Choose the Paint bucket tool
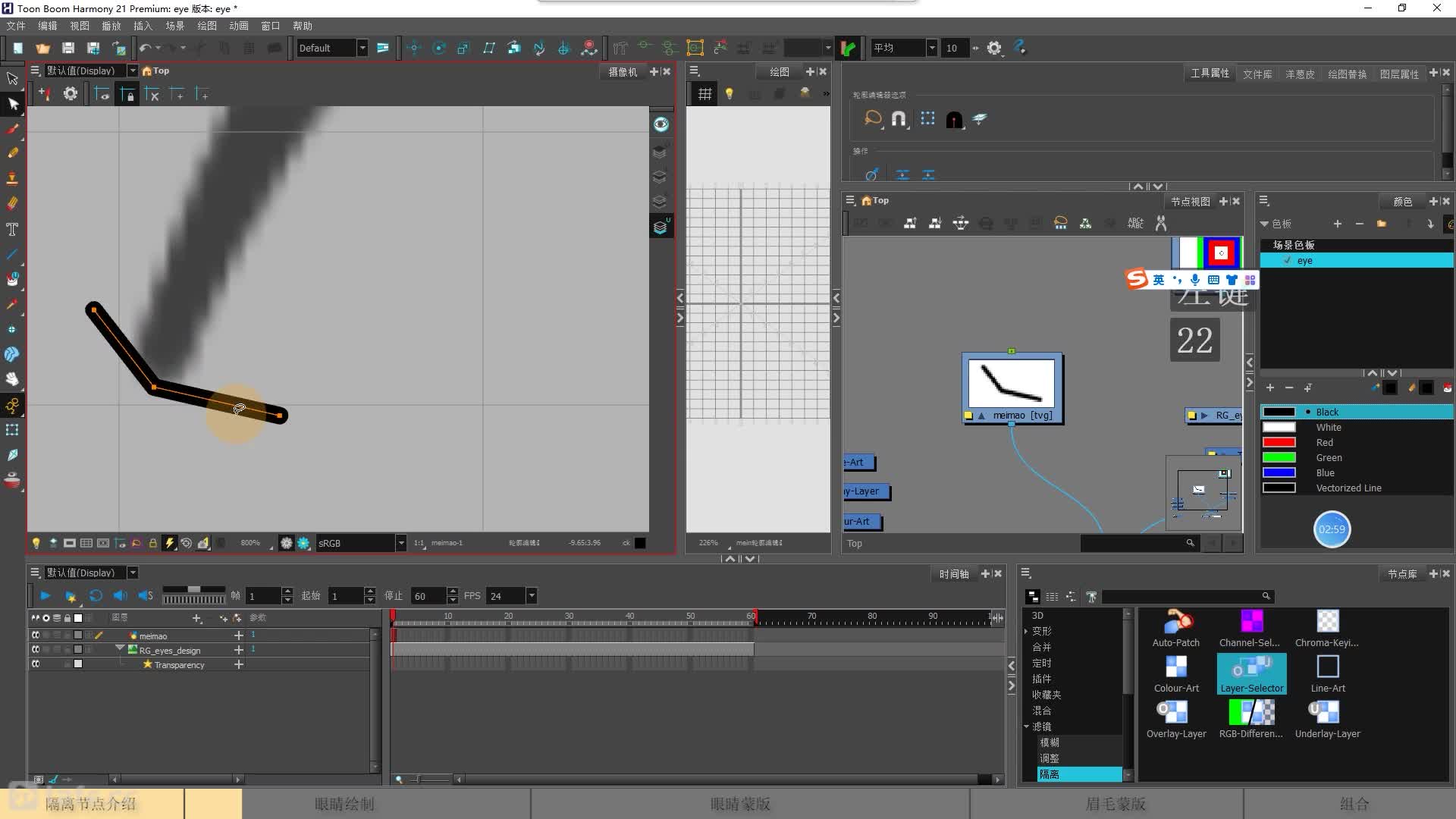This screenshot has height=819, width=1456. click(12, 279)
